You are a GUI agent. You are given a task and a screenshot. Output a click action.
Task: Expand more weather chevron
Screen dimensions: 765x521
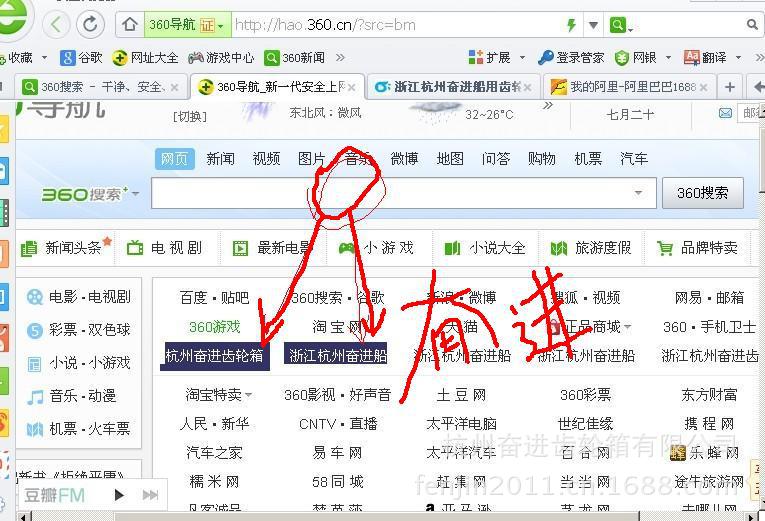pyautogui.click(x=548, y=105)
